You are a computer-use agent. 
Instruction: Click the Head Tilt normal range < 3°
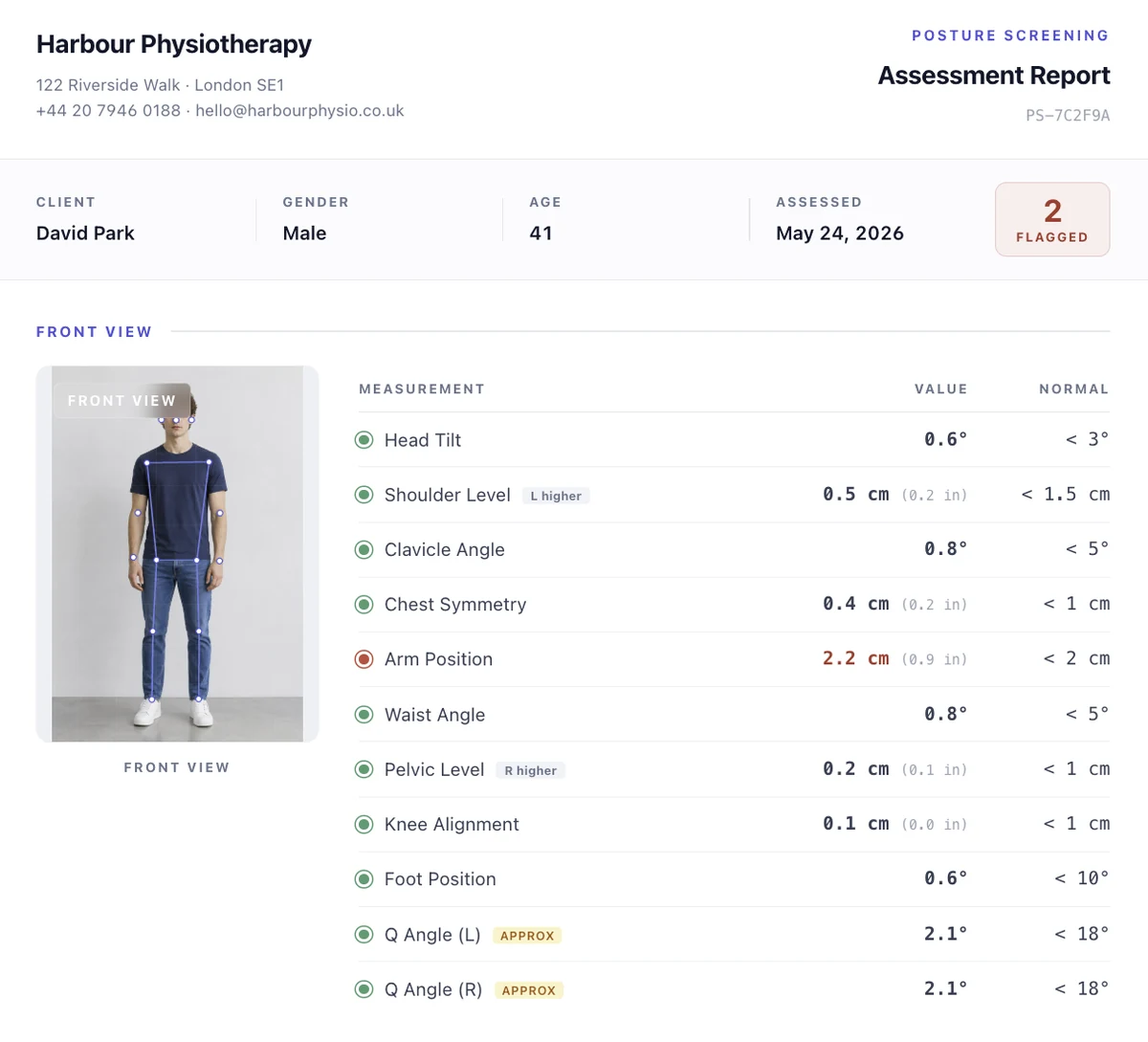point(1088,439)
